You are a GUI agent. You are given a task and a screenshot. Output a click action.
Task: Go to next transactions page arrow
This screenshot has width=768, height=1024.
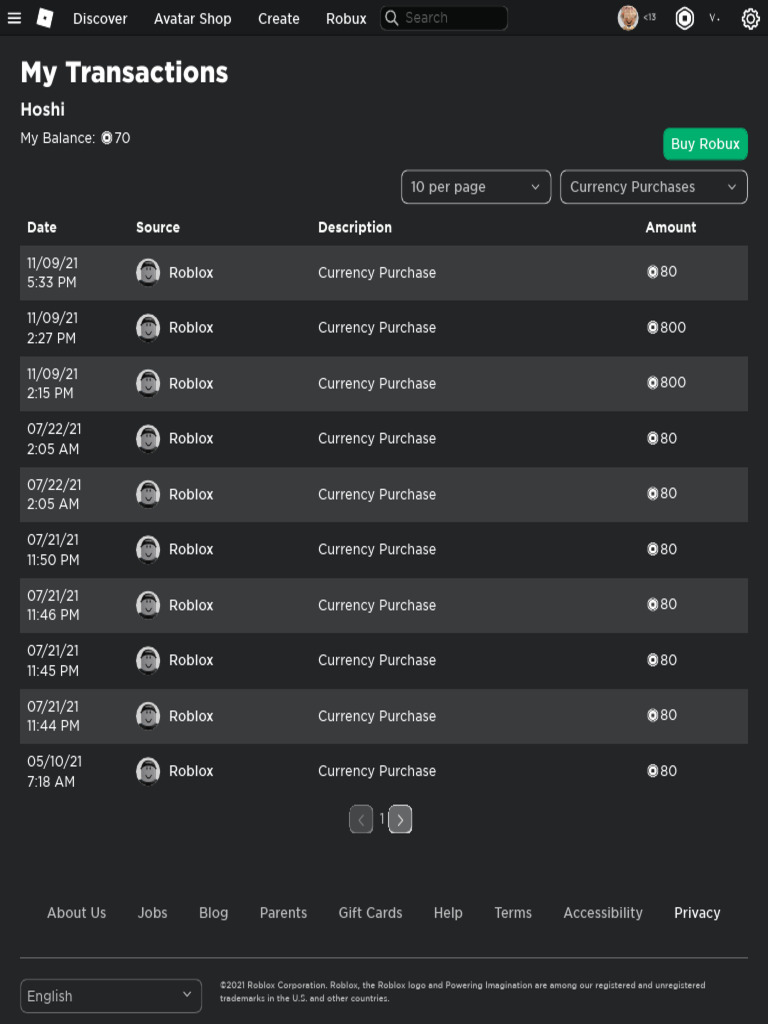(400, 820)
